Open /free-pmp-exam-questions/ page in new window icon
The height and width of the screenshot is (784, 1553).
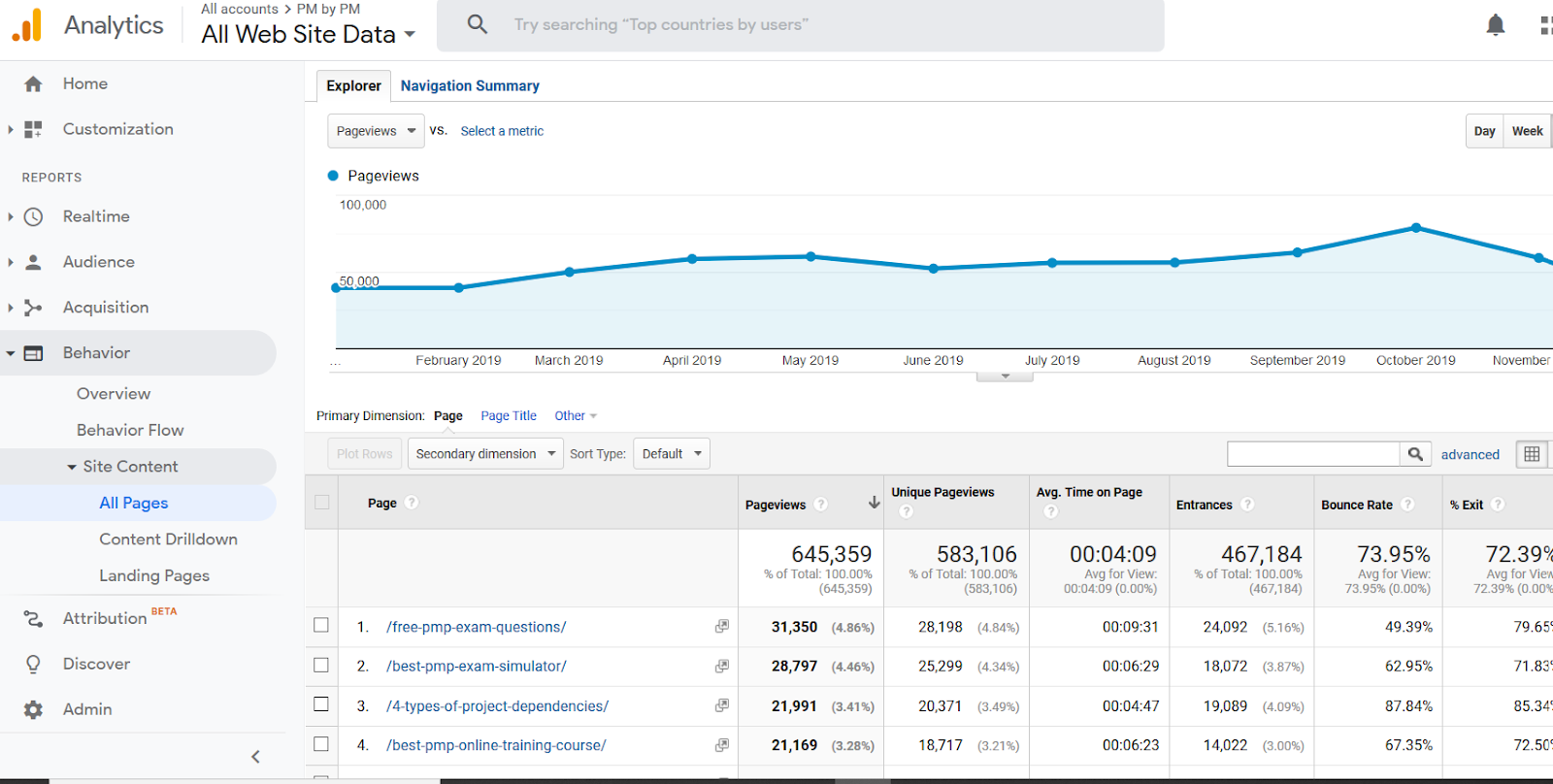tap(721, 627)
